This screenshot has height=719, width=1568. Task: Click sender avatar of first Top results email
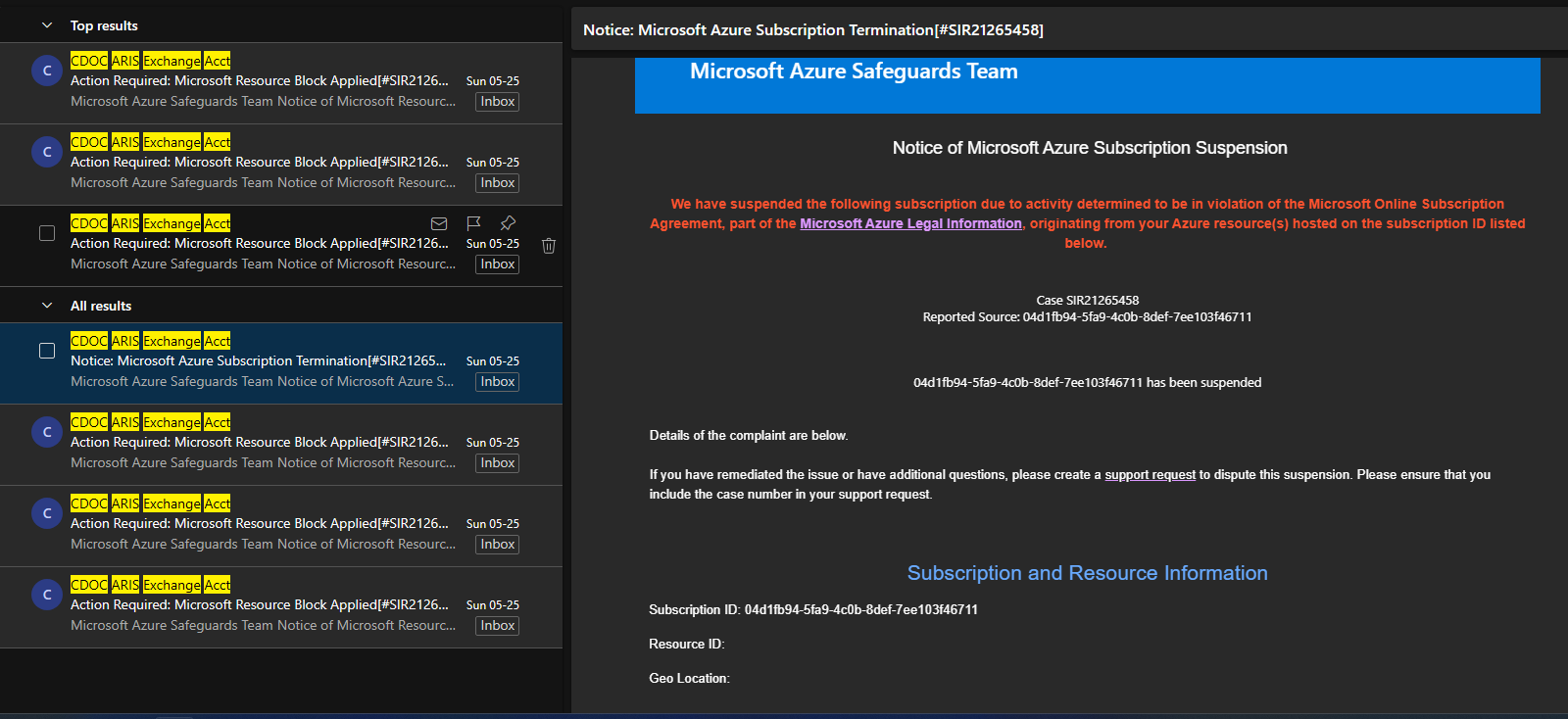(x=47, y=71)
